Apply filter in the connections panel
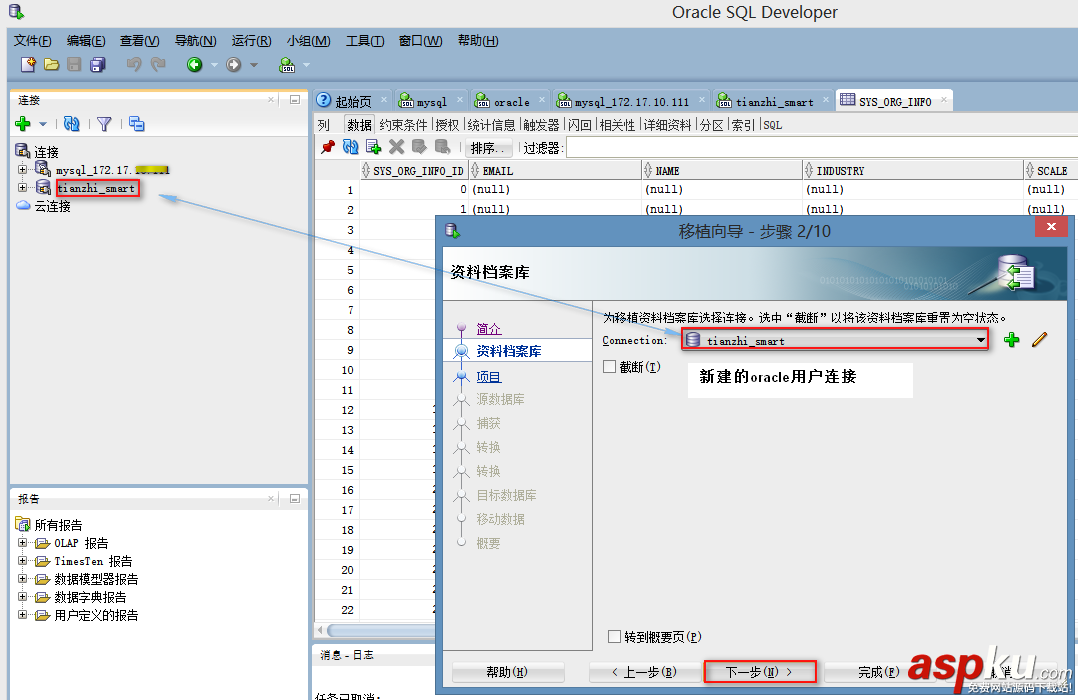Image resolution: width=1078 pixels, height=700 pixels. [x=104, y=124]
